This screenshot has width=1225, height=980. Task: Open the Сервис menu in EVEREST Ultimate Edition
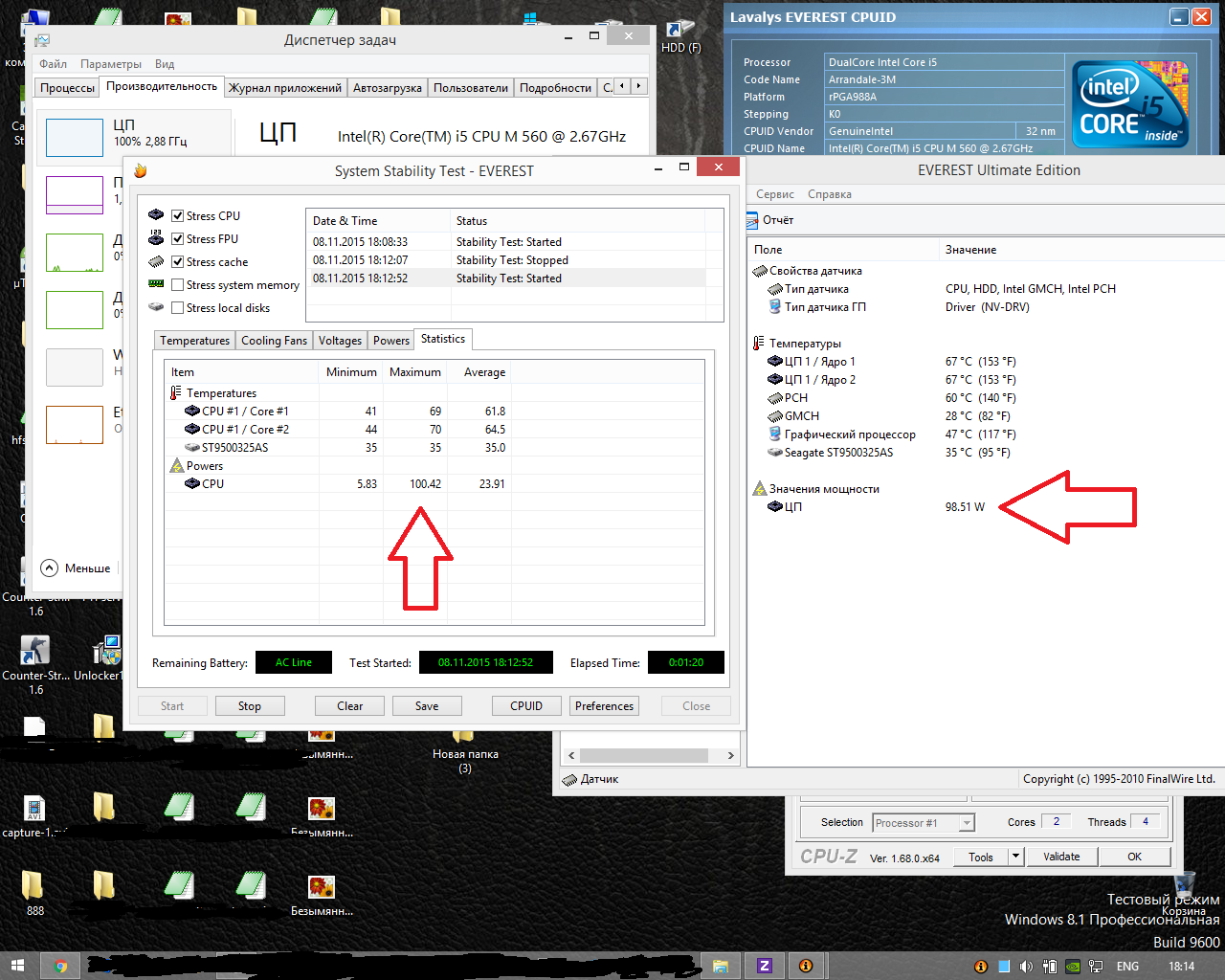point(775,194)
